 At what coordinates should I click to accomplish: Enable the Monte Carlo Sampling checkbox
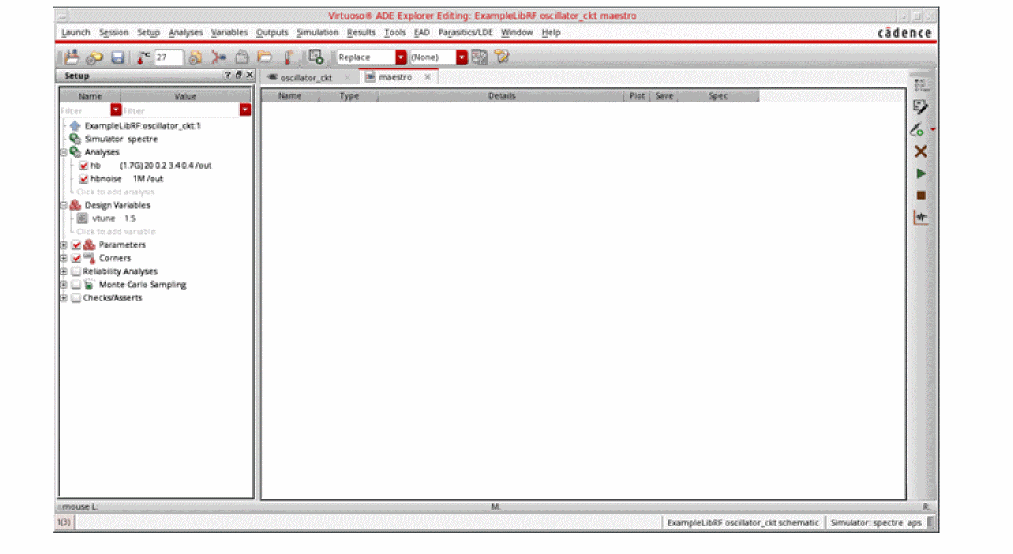click(76, 285)
